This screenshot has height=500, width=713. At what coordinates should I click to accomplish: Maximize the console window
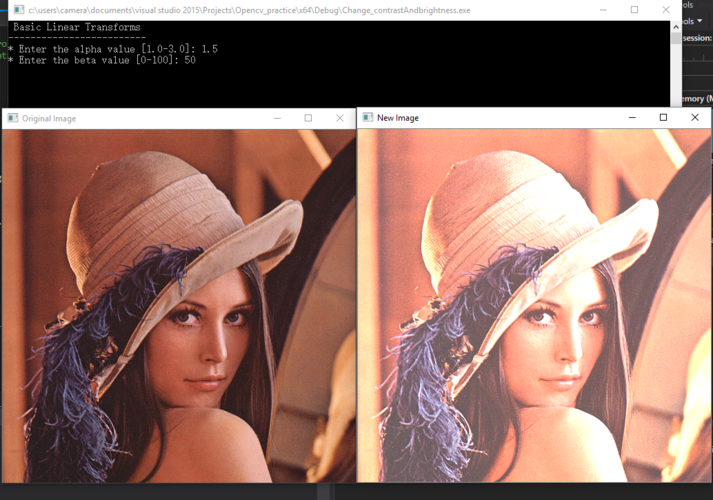point(634,10)
